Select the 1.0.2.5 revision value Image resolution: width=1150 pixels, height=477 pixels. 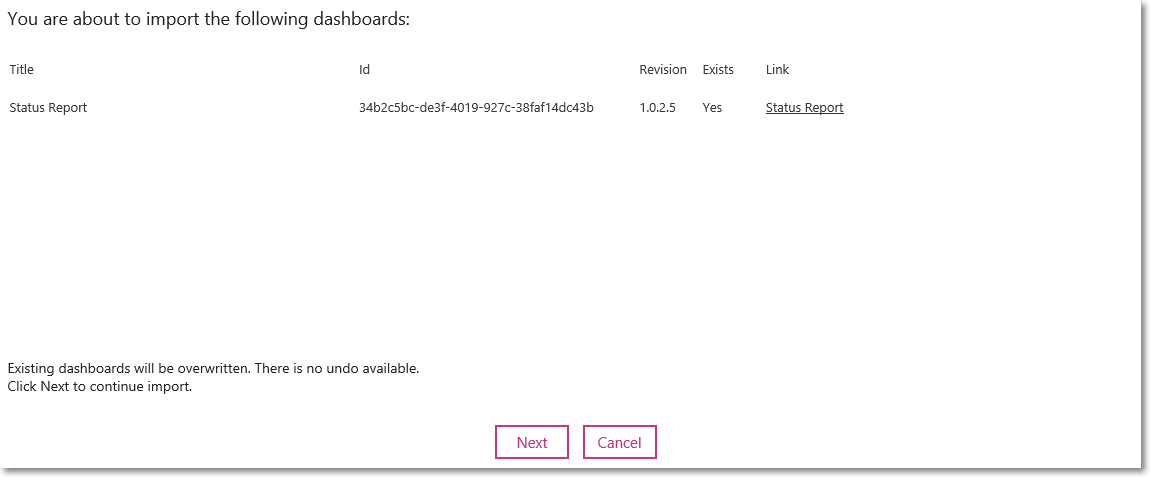[657, 108]
